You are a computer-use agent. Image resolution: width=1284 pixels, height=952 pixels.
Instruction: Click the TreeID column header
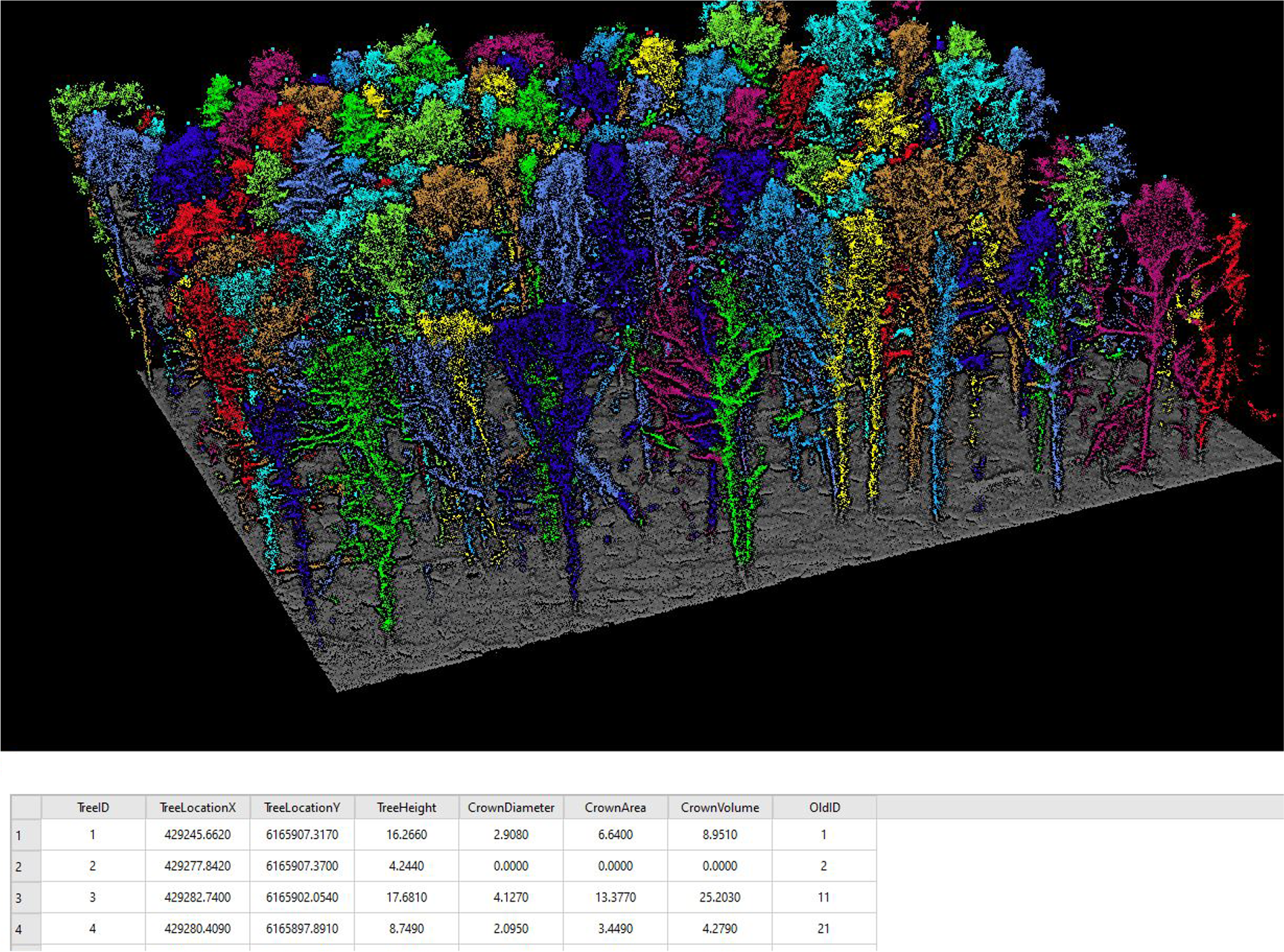click(x=93, y=807)
